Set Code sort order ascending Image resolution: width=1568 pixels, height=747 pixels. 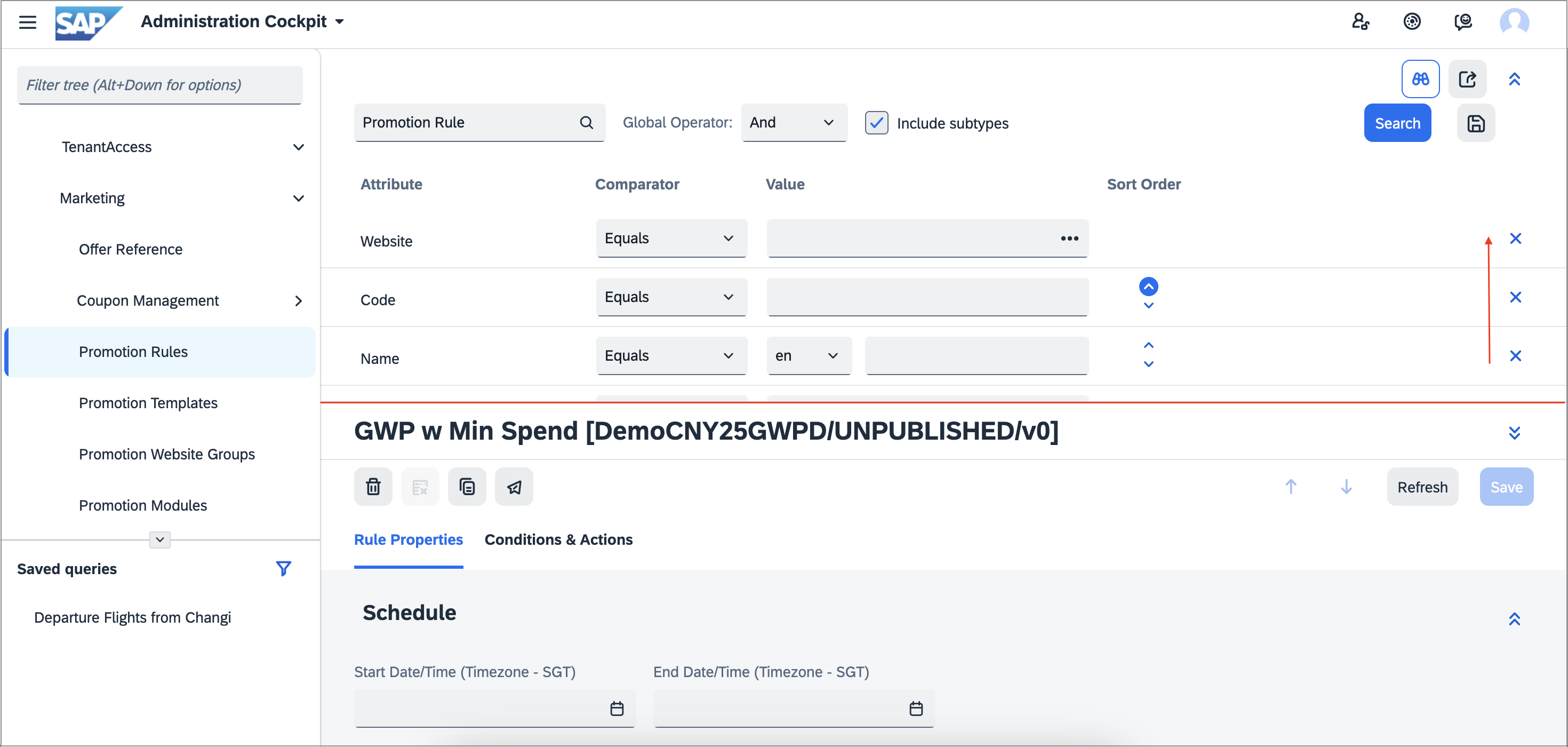click(x=1148, y=287)
